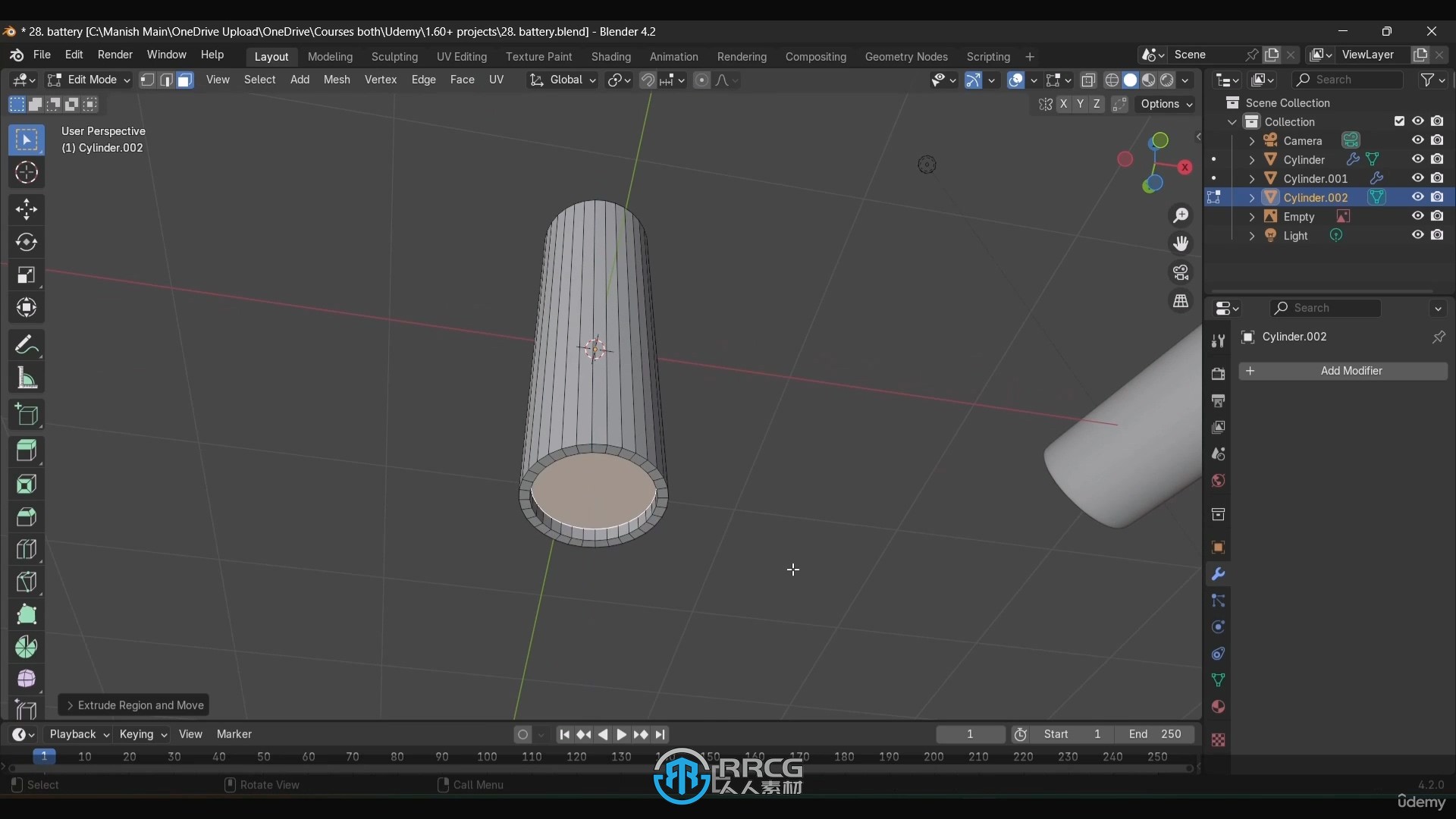Open the Modeling workspace tab
The width and height of the screenshot is (1456, 819).
tap(329, 55)
